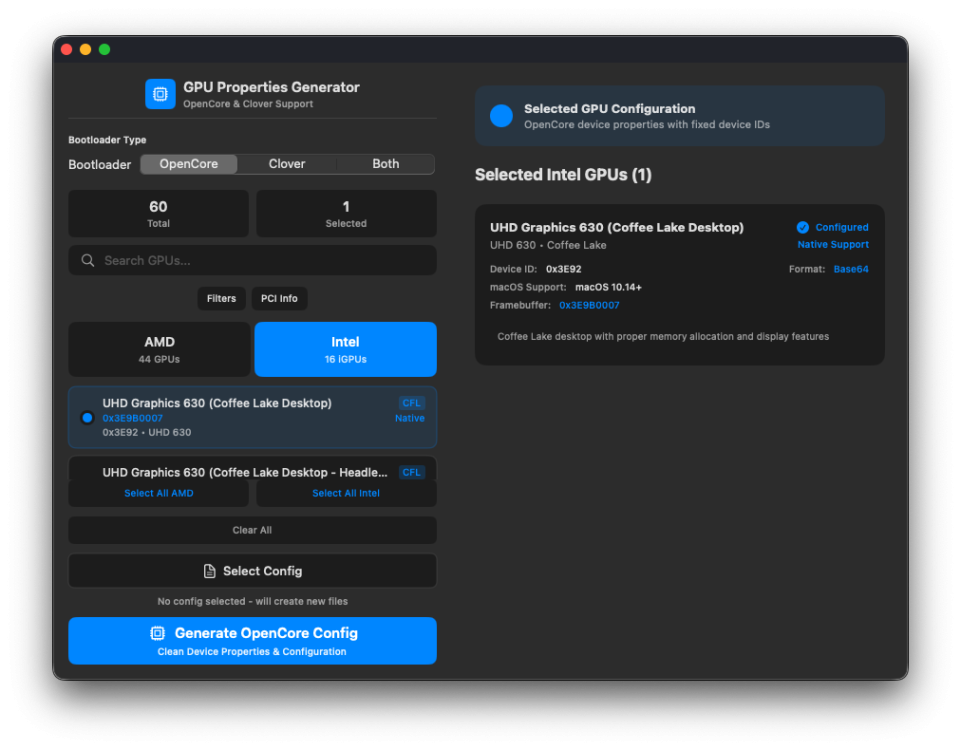
Task: Click the magnifier icon in the search field
Action: coord(88,260)
